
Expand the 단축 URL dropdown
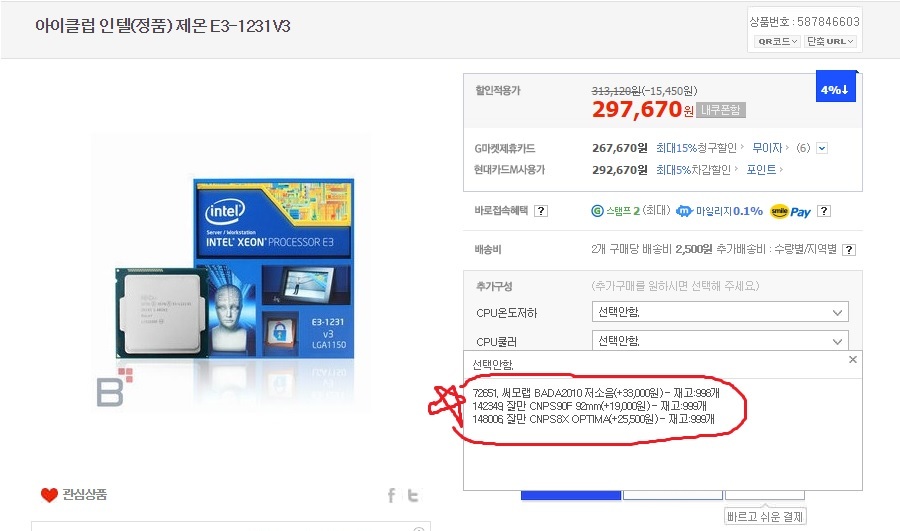pos(831,41)
